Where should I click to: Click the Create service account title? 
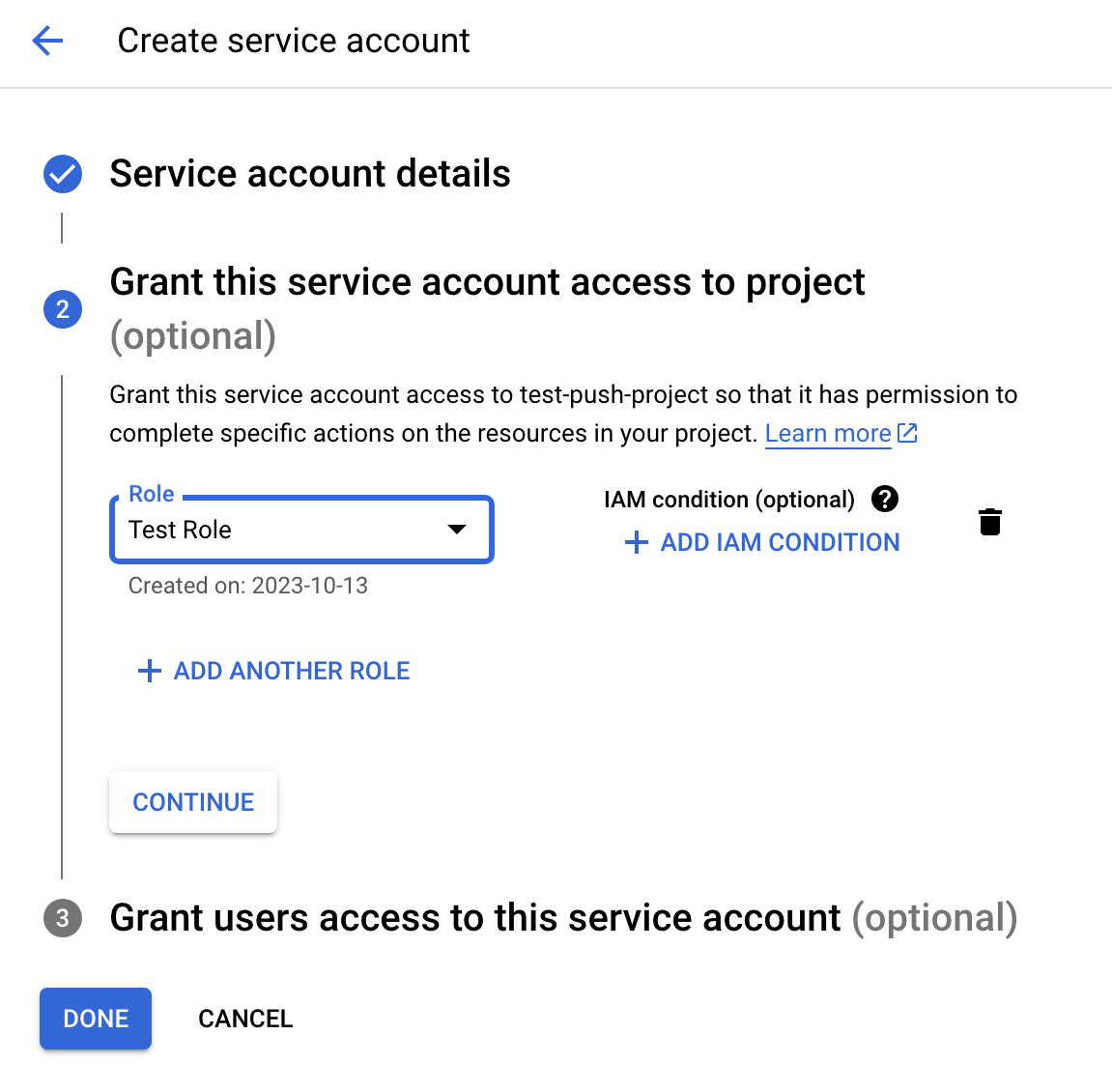point(294,41)
